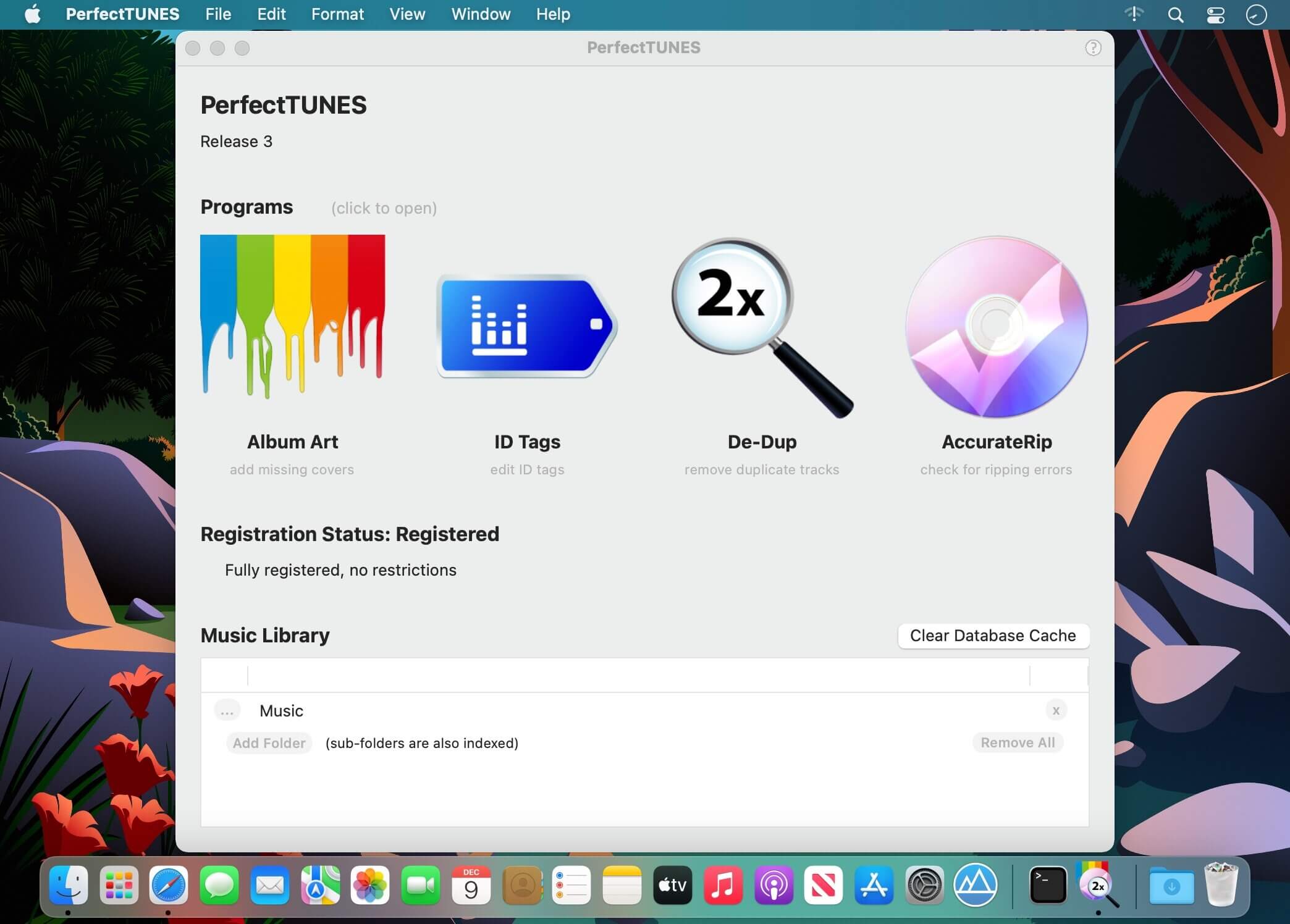1290x924 pixels.
Task: Open the File menu
Action: click(218, 14)
